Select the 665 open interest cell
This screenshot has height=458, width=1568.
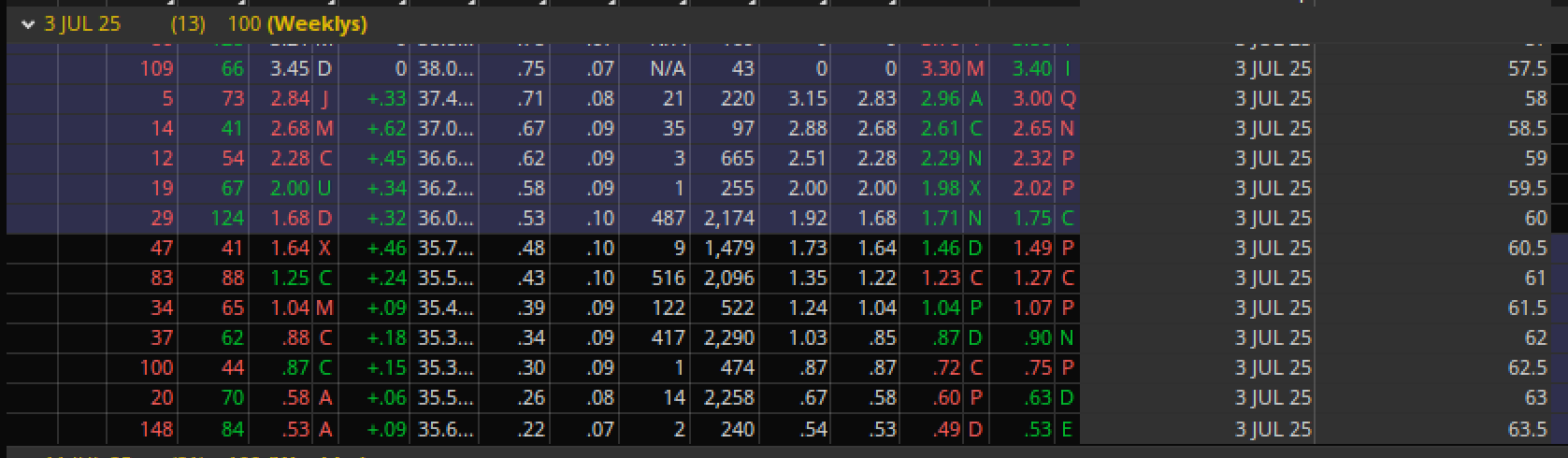[x=725, y=158]
